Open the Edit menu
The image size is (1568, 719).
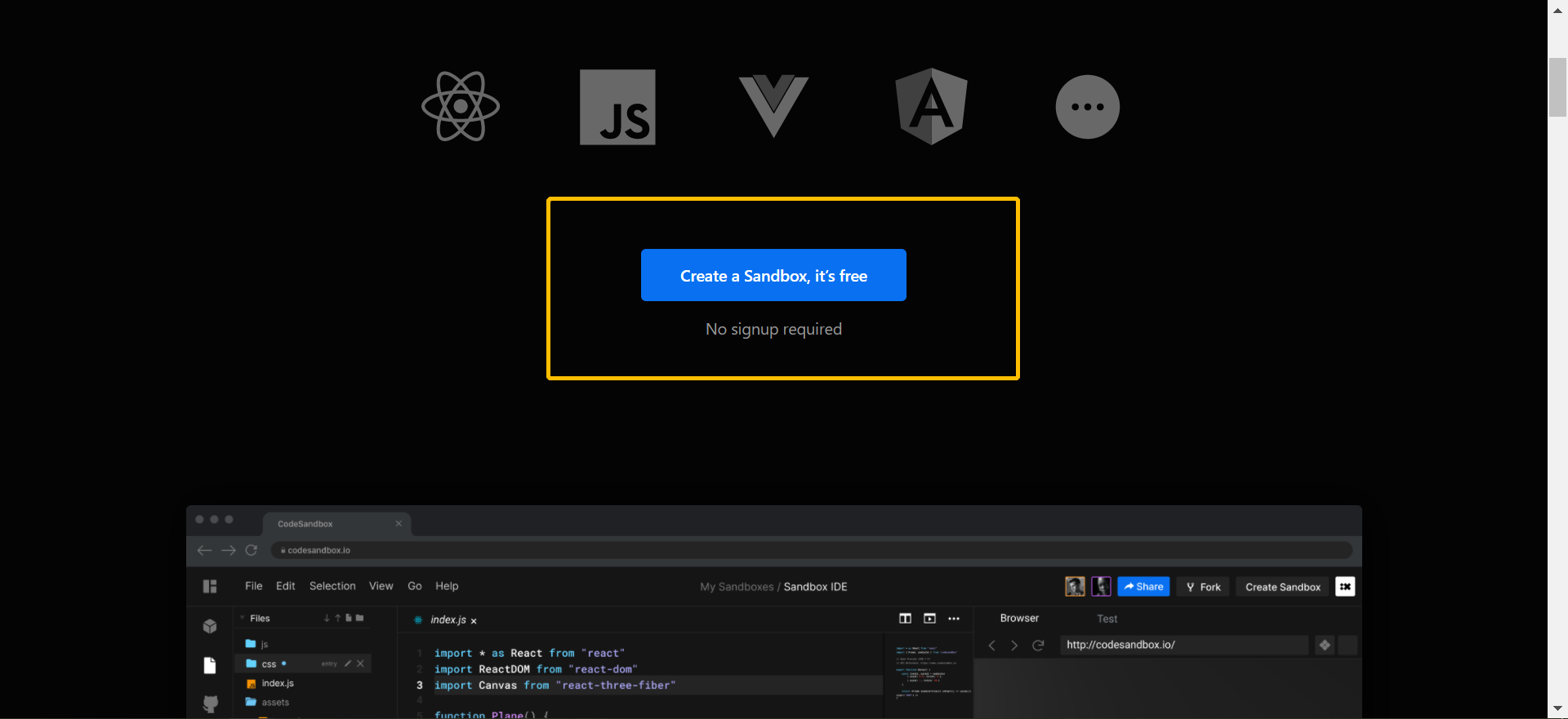tap(286, 586)
